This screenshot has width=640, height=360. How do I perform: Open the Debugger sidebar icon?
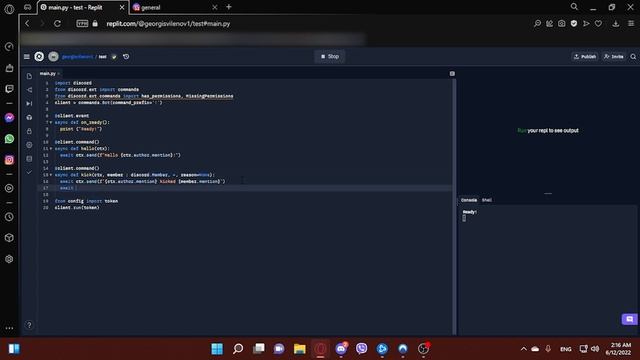click(x=29, y=104)
